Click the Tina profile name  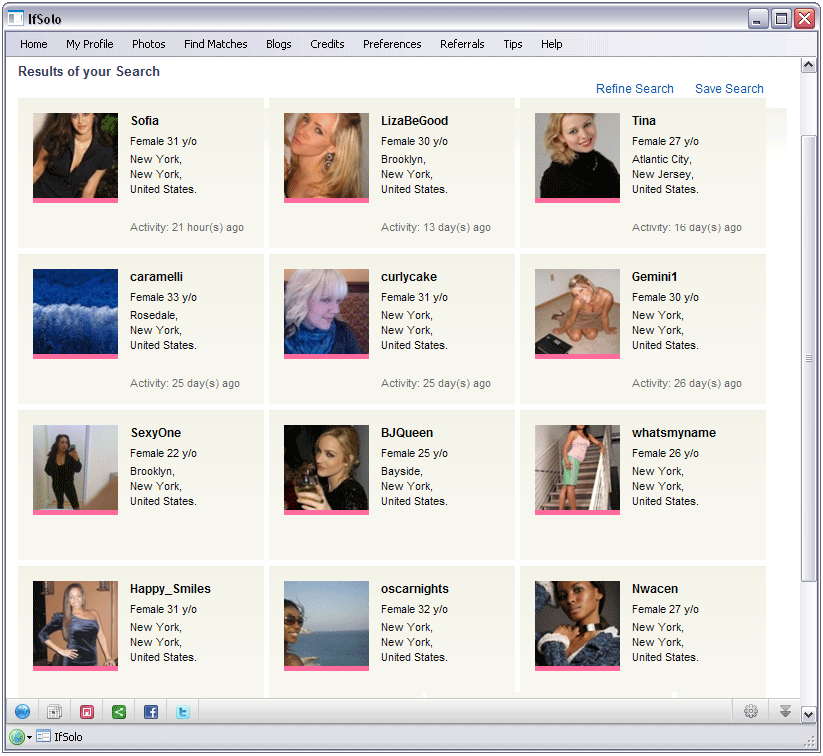pyautogui.click(x=644, y=121)
